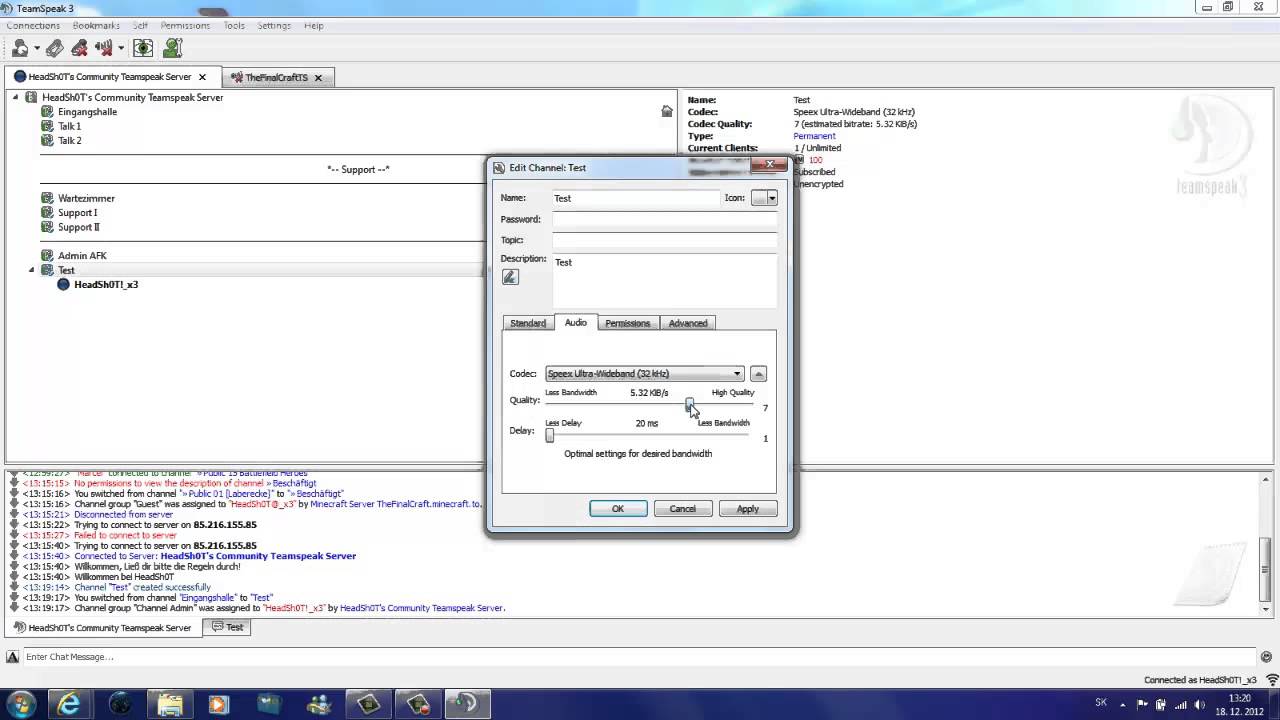
Task: Open description editor pencil icon
Action: 510,277
